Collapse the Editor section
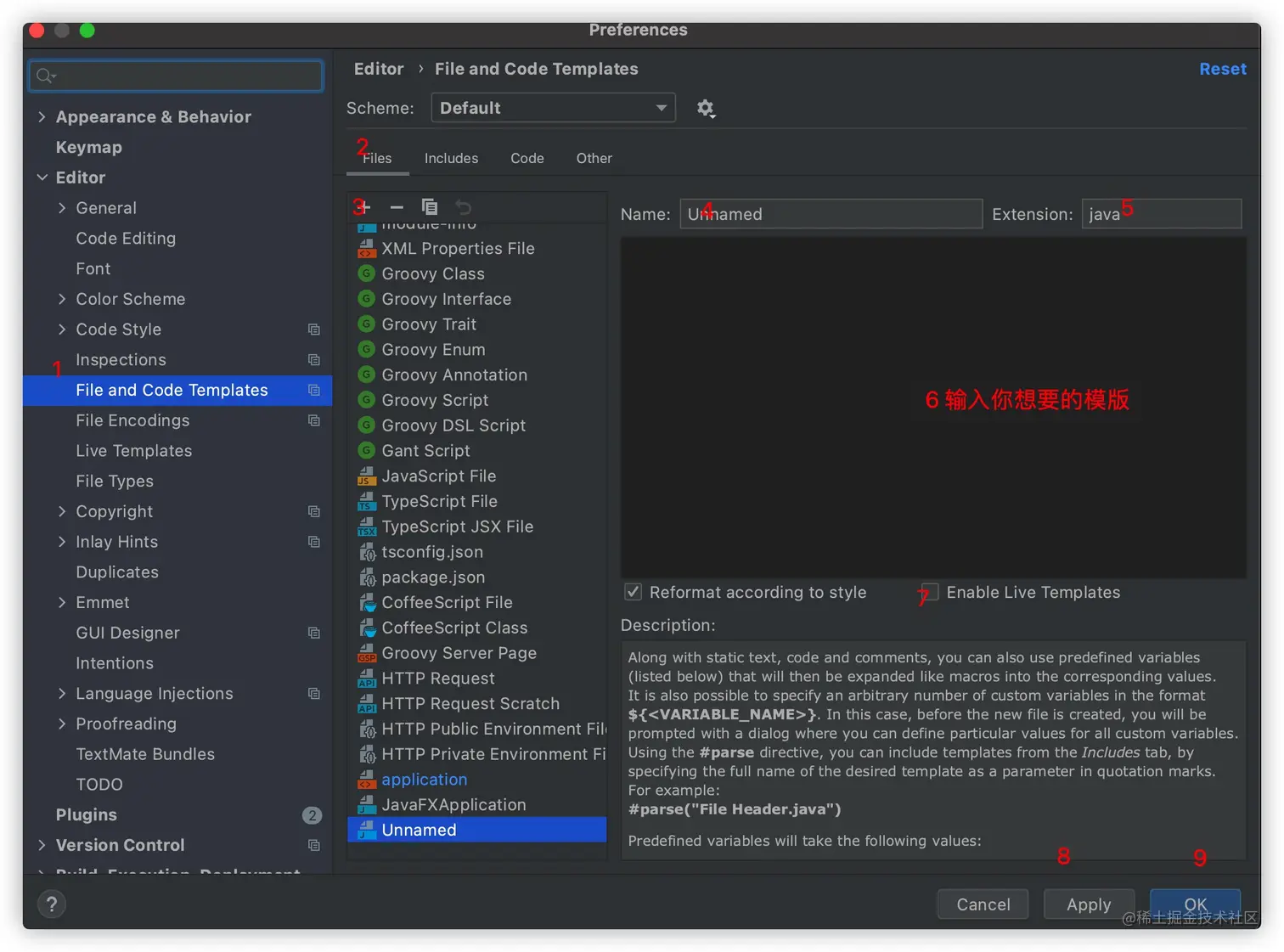This screenshot has width=1284, height=952. point(42,177)
